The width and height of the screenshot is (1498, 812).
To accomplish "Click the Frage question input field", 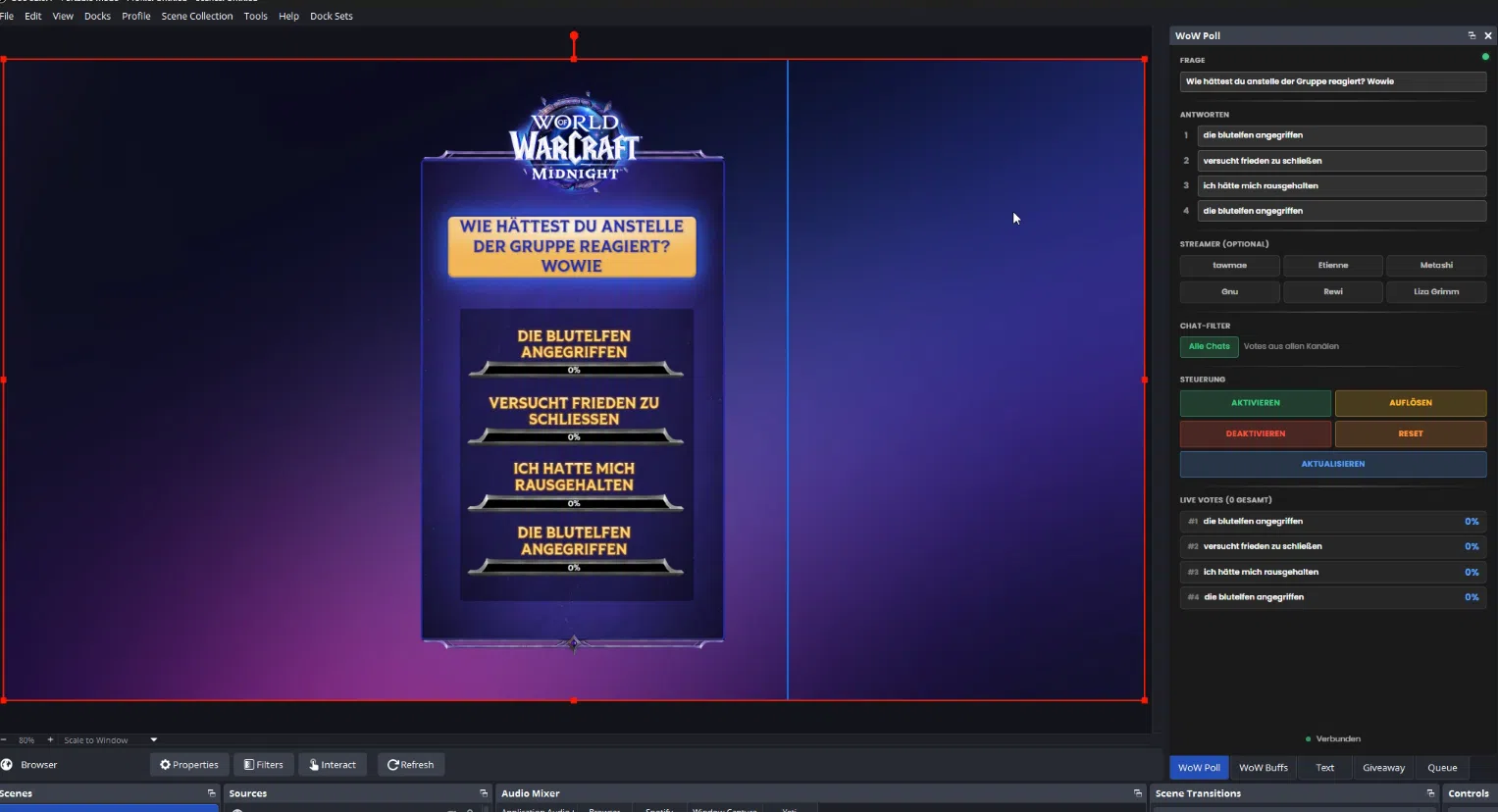I will [1332, 81].
